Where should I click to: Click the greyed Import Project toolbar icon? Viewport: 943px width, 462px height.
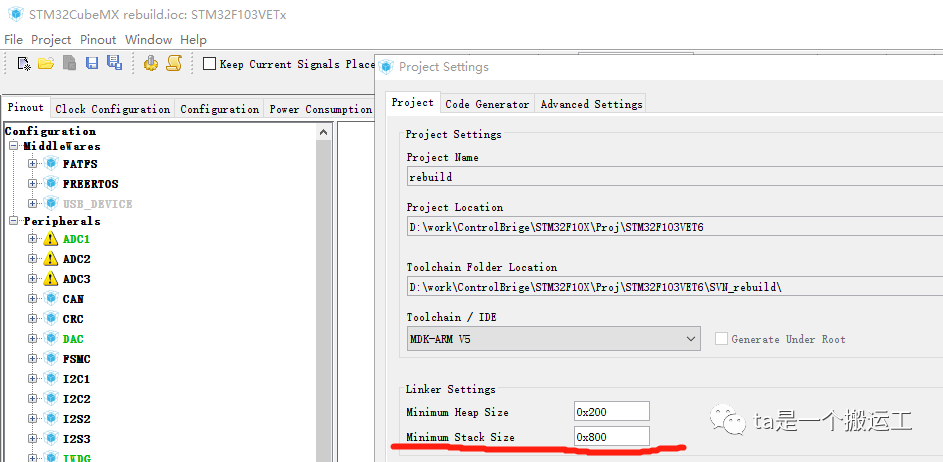70,63
